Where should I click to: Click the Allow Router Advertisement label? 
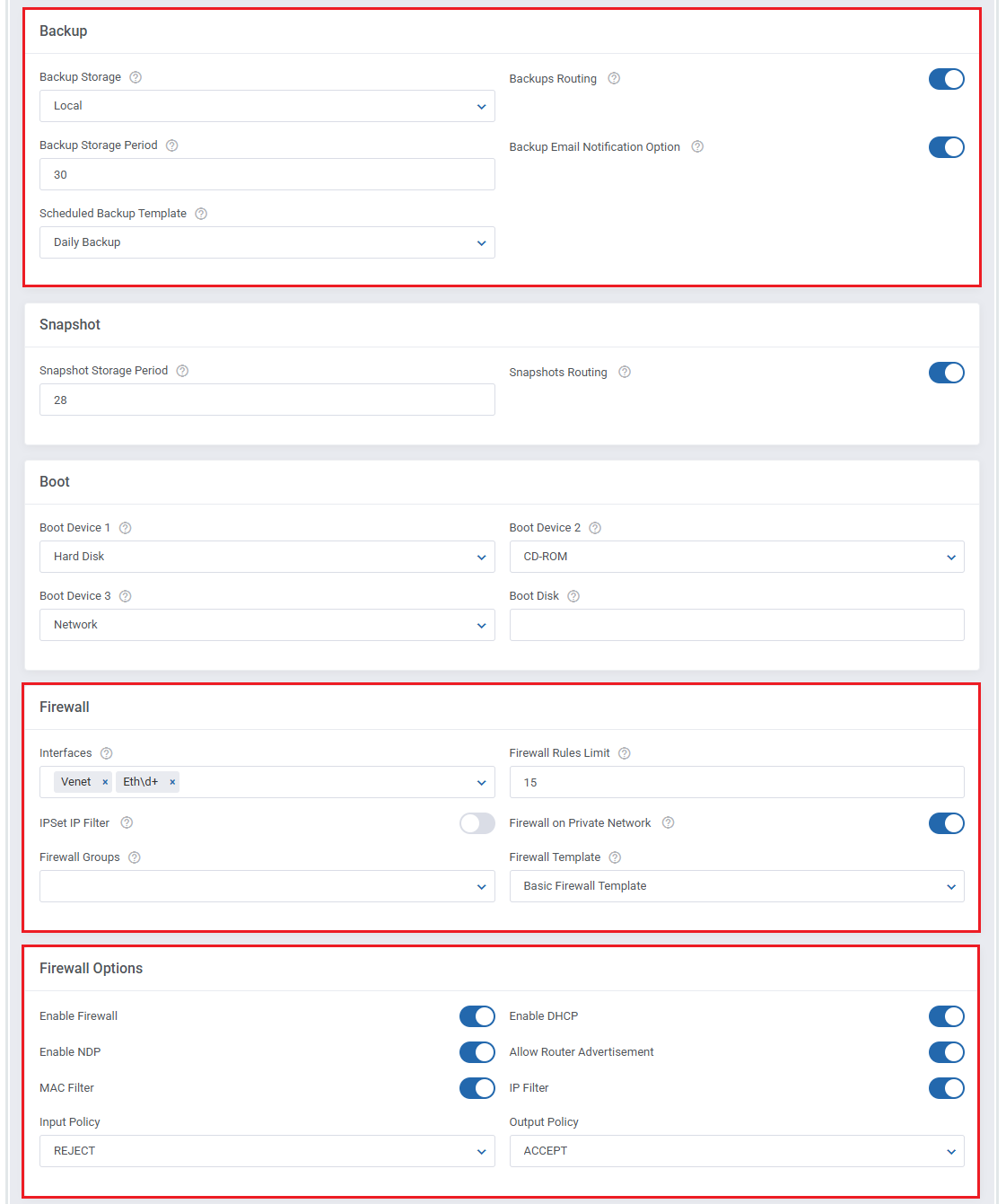[582, 1052]
